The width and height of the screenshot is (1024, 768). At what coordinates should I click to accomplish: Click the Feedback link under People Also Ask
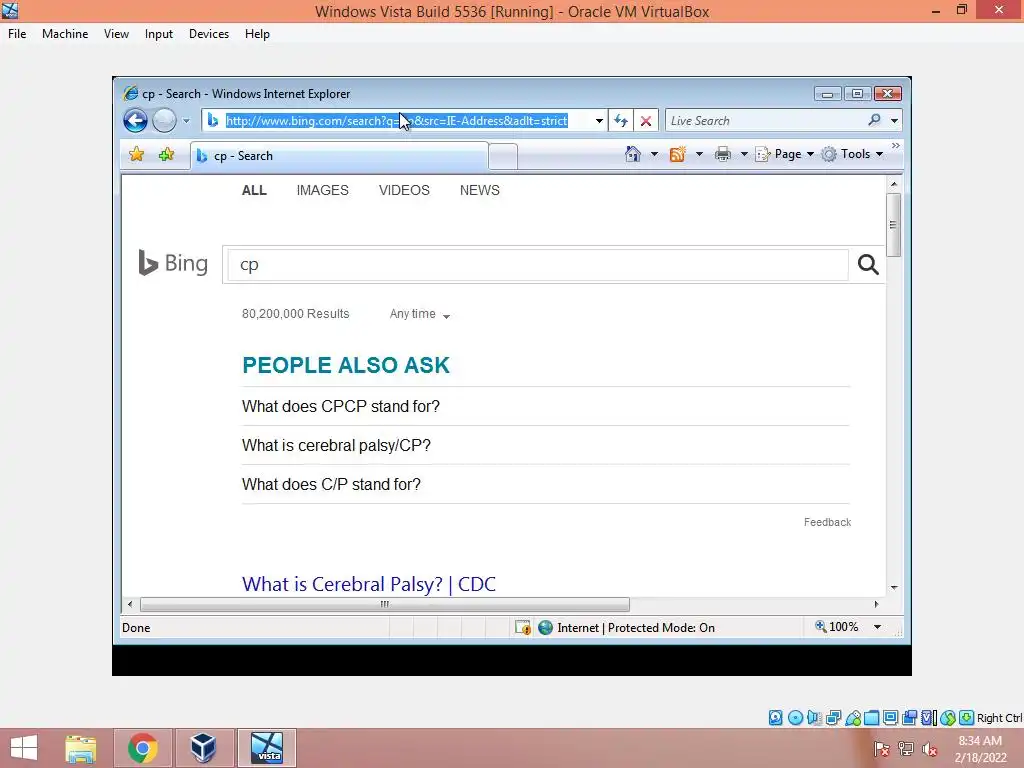coord(827,522)
